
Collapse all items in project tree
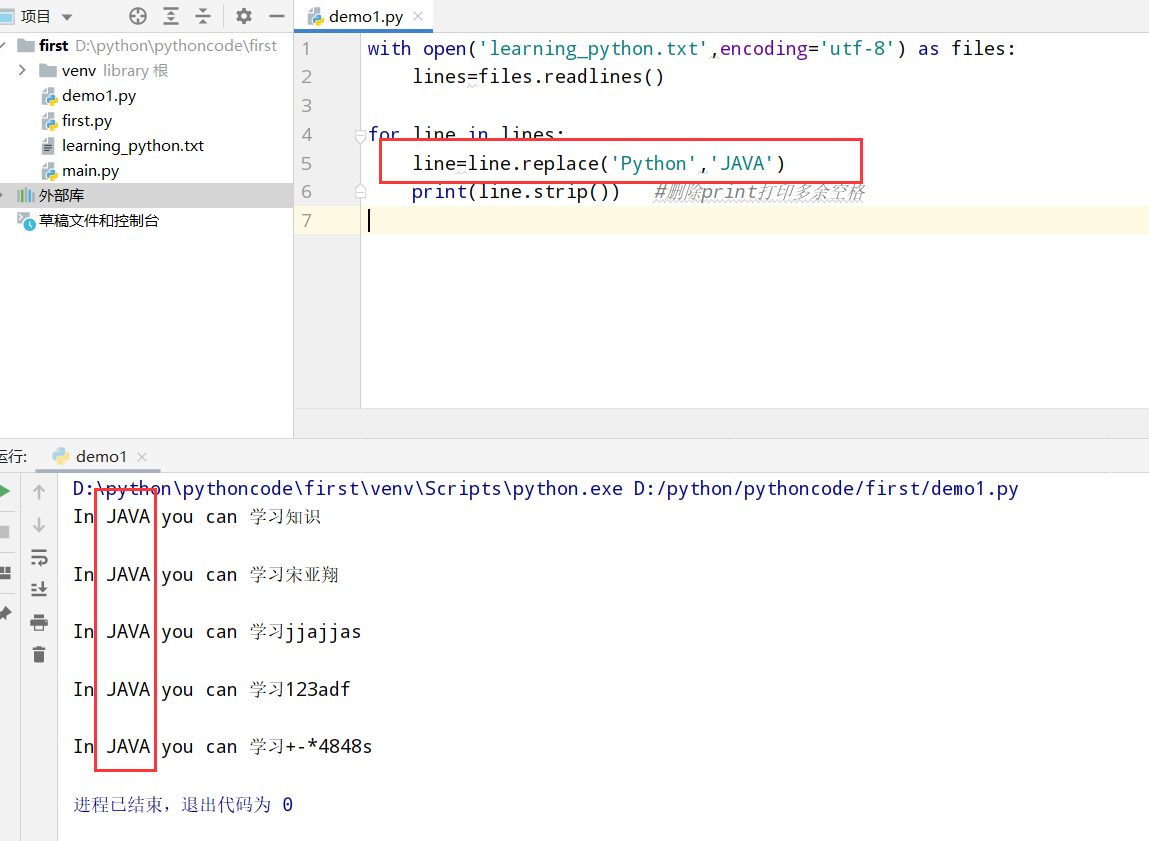[203, 15]
